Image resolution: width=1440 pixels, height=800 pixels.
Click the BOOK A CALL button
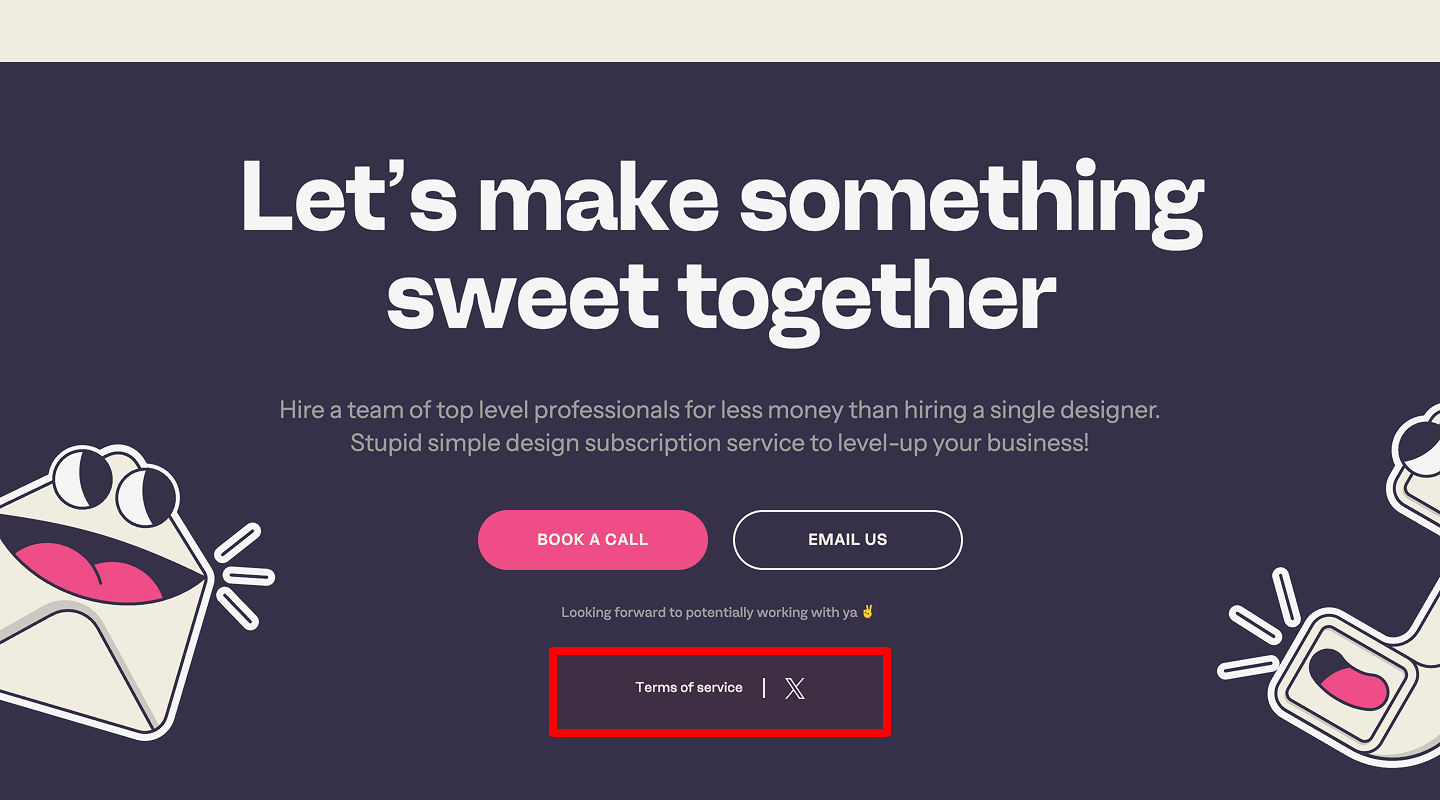click(x=592, y=539)
